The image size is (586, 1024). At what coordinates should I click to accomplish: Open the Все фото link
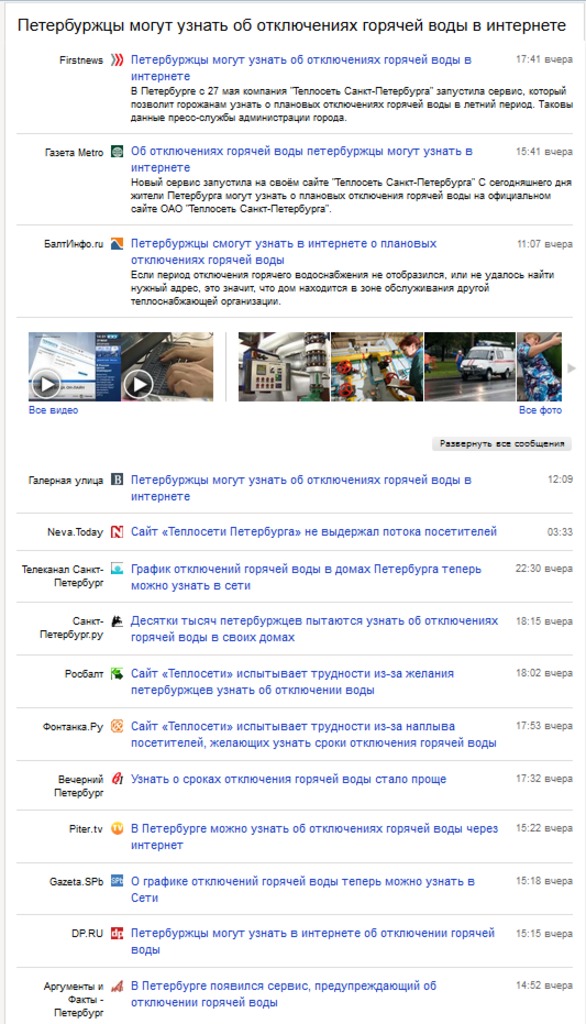pos(540,410)
